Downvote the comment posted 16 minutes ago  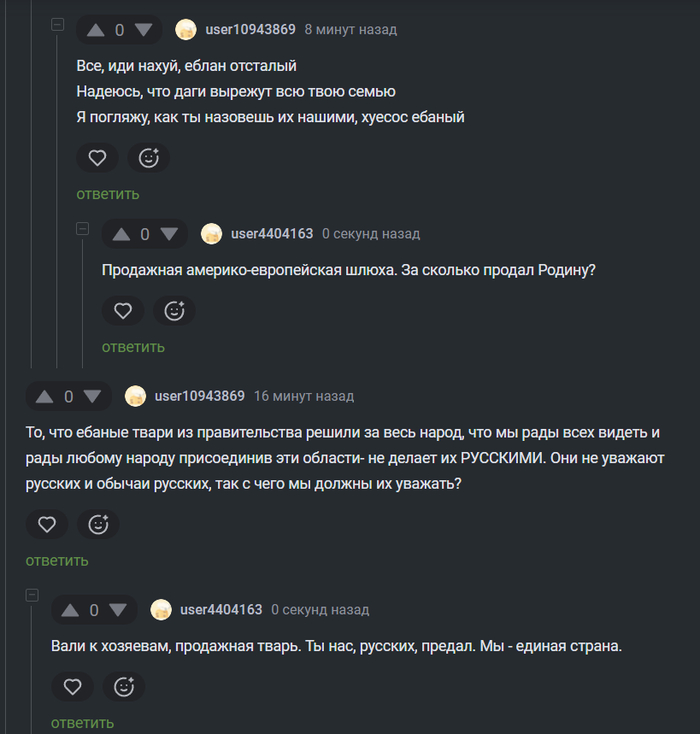tap(93, 396)
